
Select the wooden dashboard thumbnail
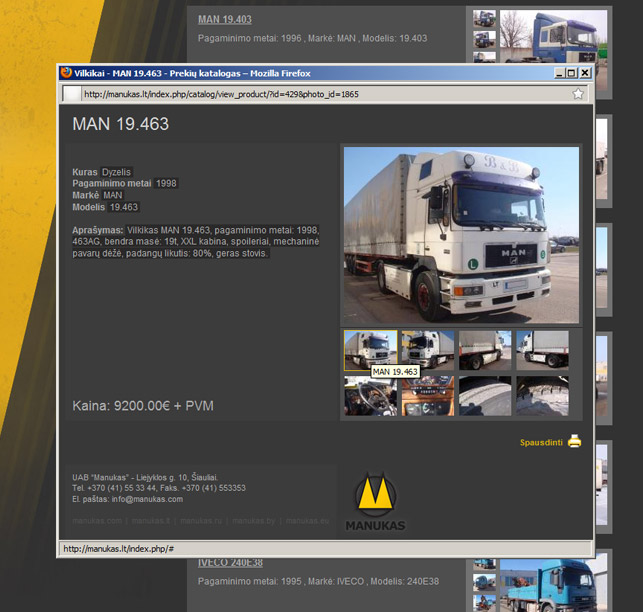[428, 396]
